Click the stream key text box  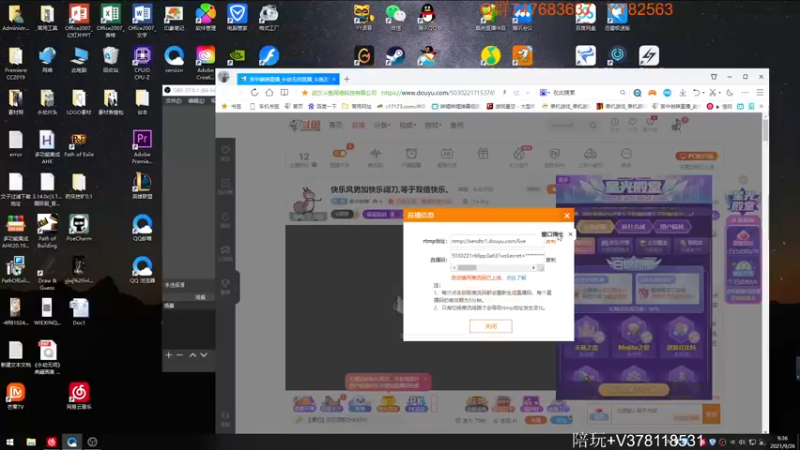(497, 256)
